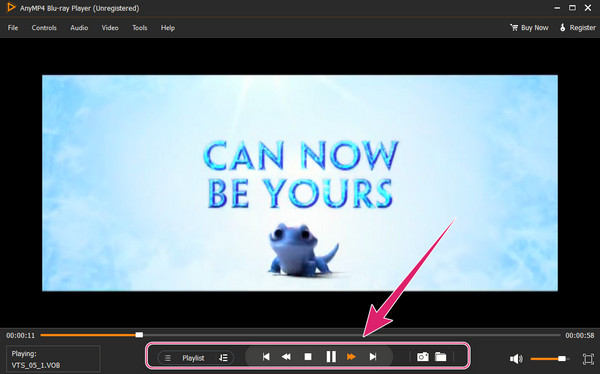
Task: Open the Audio menu
Action: tap(79, 28)
